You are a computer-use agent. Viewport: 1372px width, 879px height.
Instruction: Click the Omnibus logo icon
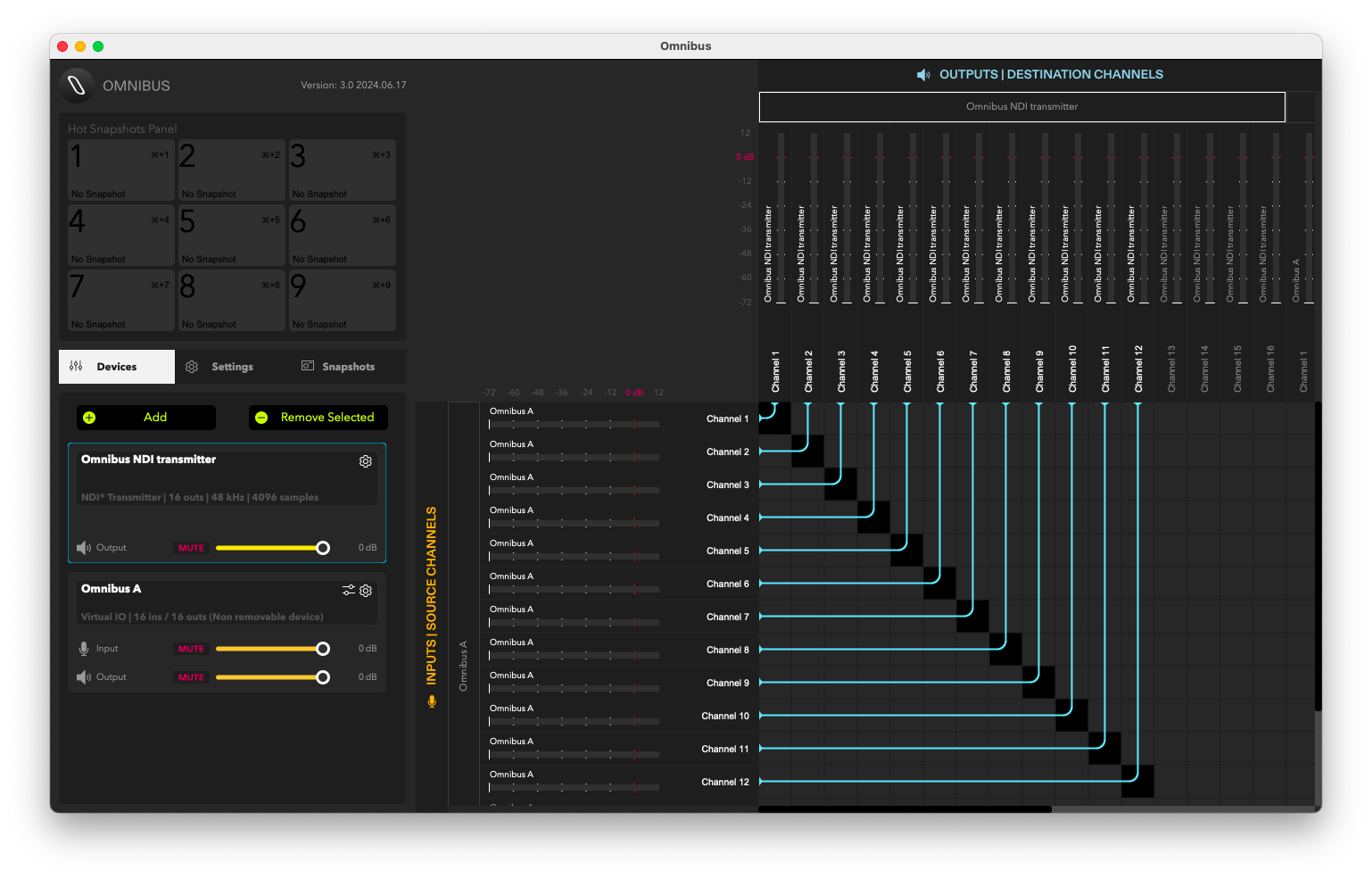tap(77, 85)
